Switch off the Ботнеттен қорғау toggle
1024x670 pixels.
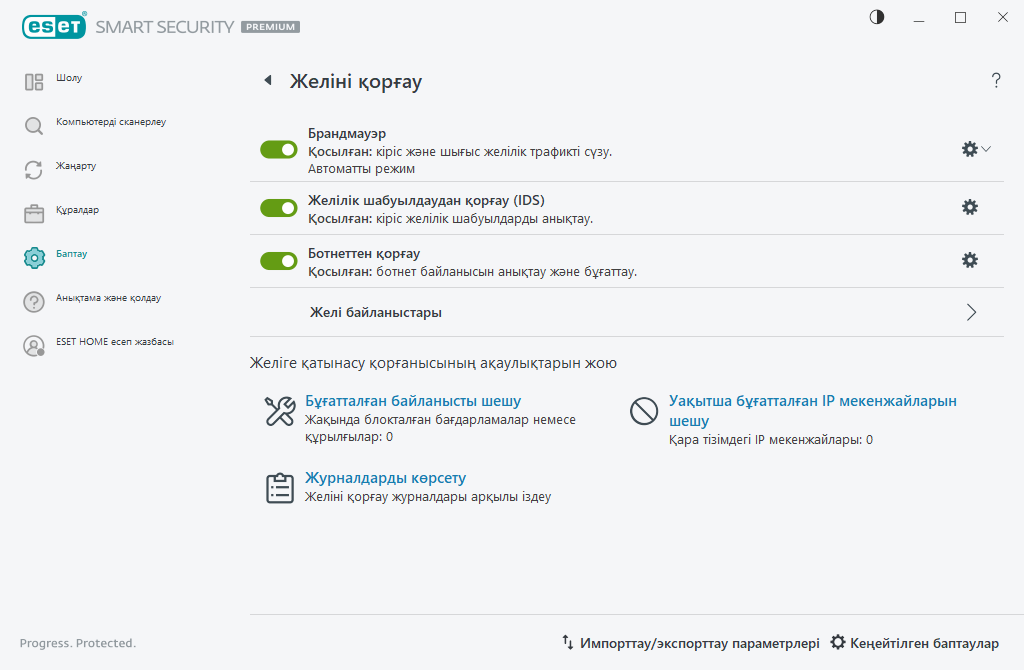pyautogui.click(x=279, y=260)
